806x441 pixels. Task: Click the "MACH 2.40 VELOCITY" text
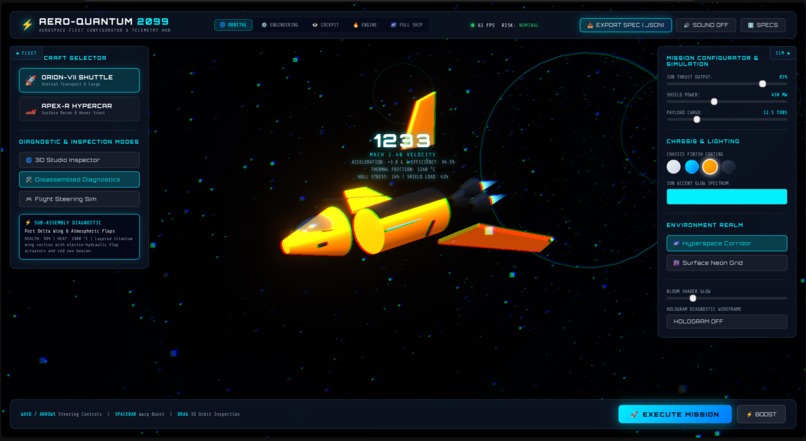click(x=402, y=154)
